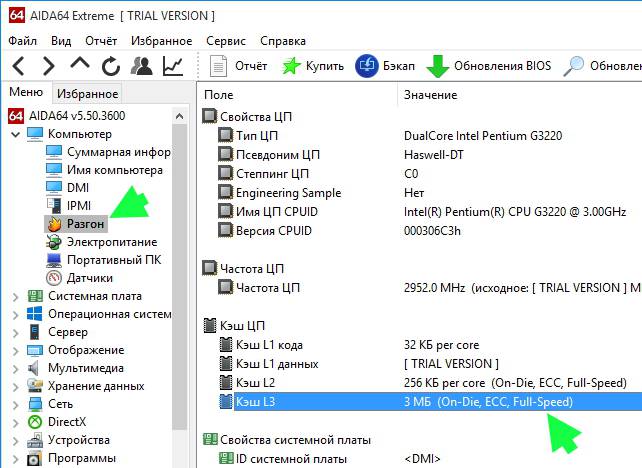Open the Отчёт menu
642x468 pixels.
point(101,41)
